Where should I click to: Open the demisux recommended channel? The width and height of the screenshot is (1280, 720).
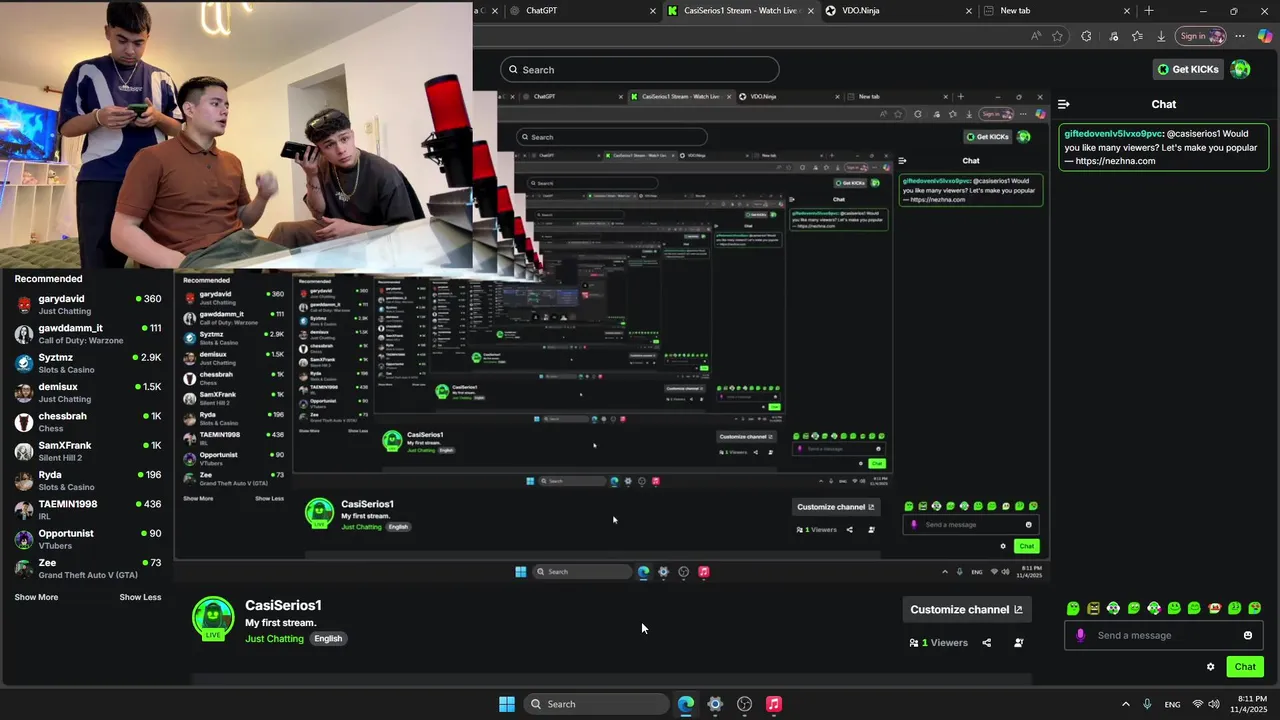tap(88, 393)
